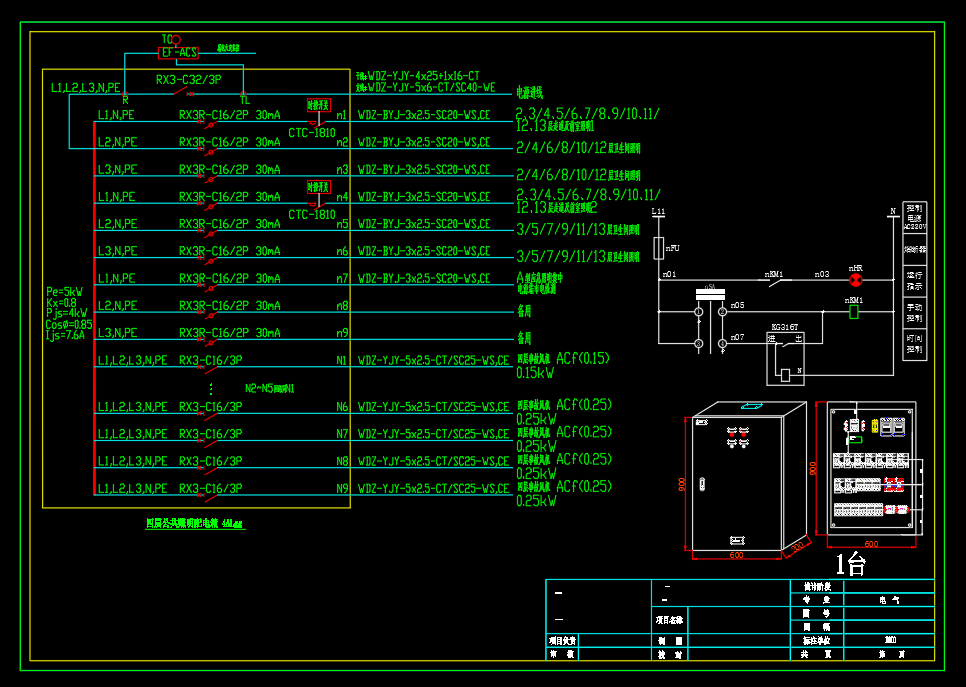Click circuit number n5
The height and width of the screenshot is (687, 966).
pos(342,224)
